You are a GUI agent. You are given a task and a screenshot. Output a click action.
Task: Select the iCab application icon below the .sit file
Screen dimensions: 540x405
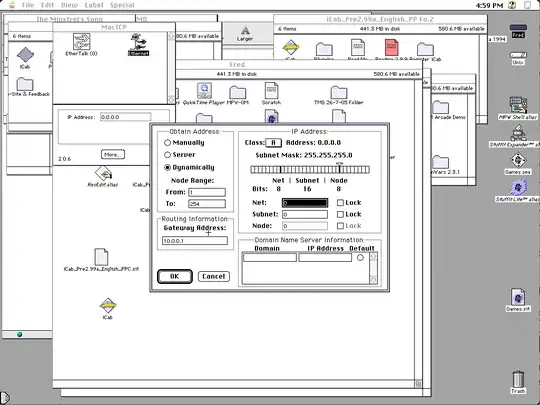click(x=108, y=305)
